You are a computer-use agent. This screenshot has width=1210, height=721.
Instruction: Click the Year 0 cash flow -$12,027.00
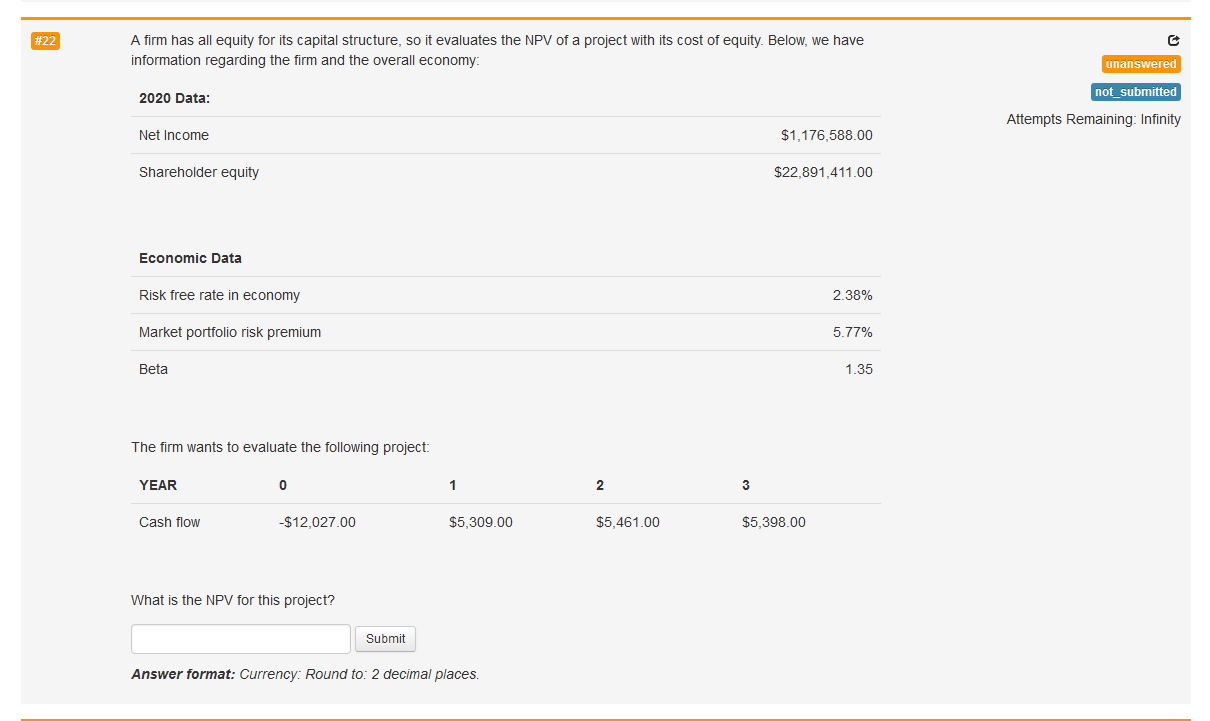tap(317, 522)
